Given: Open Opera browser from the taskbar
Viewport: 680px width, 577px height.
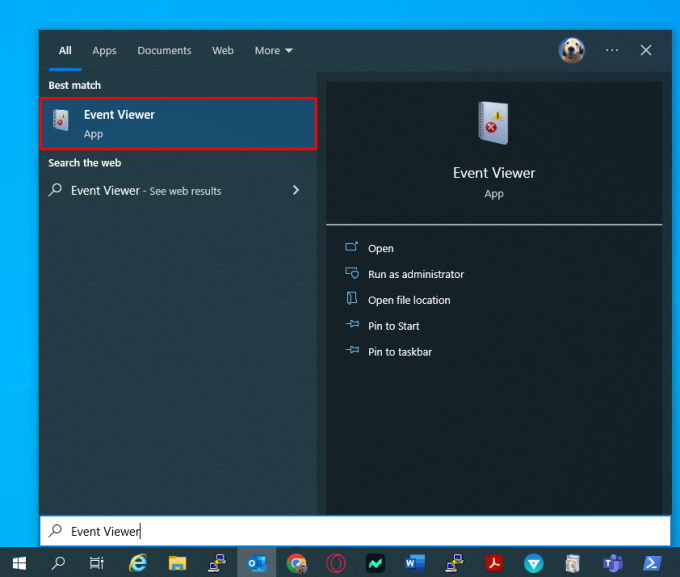Looking at the screenshot, I should [336, 562].
